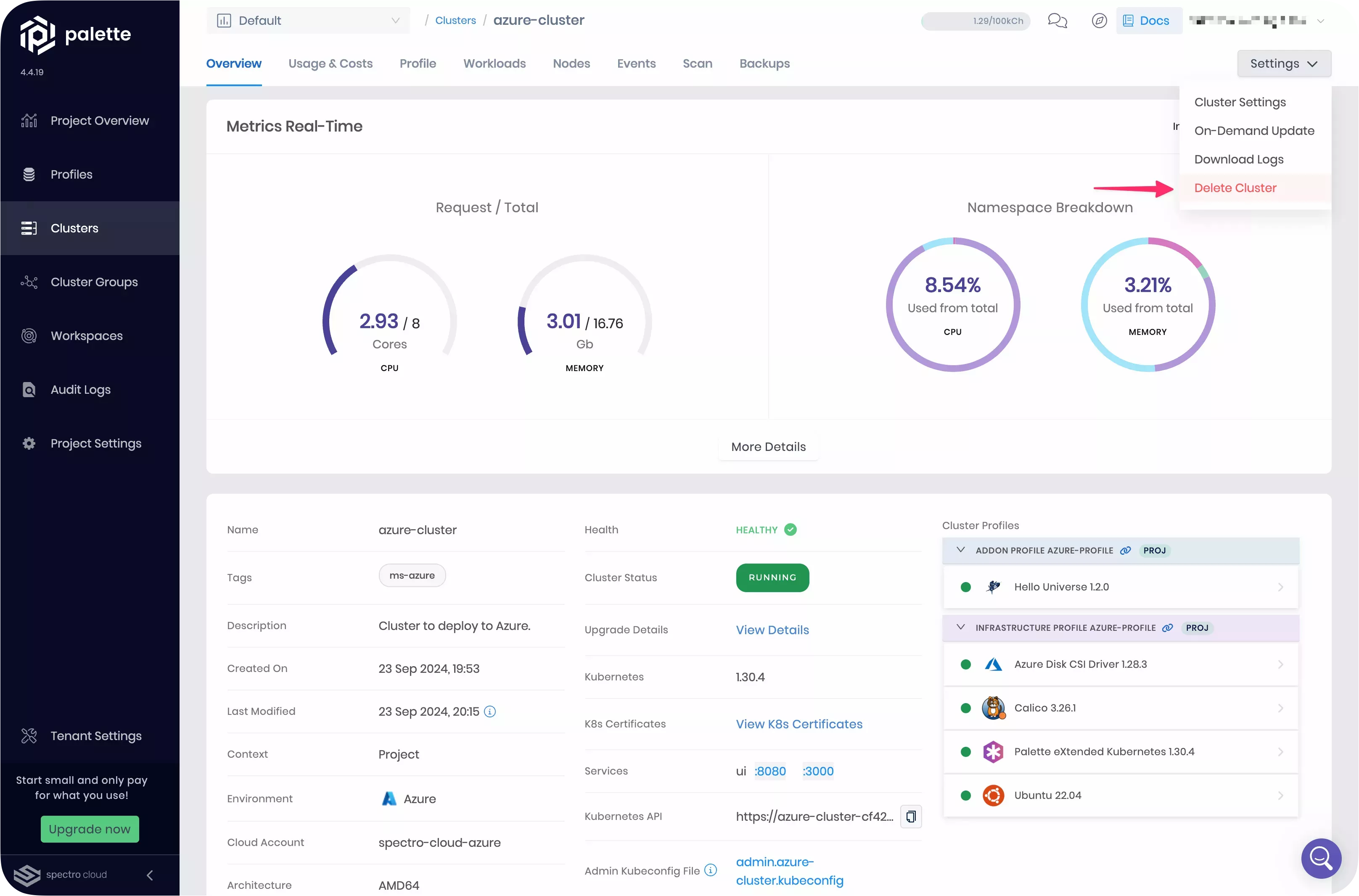The image size is (1359, 896).
Task: Switch to the Workloads tab
Action: click(494, 63)
